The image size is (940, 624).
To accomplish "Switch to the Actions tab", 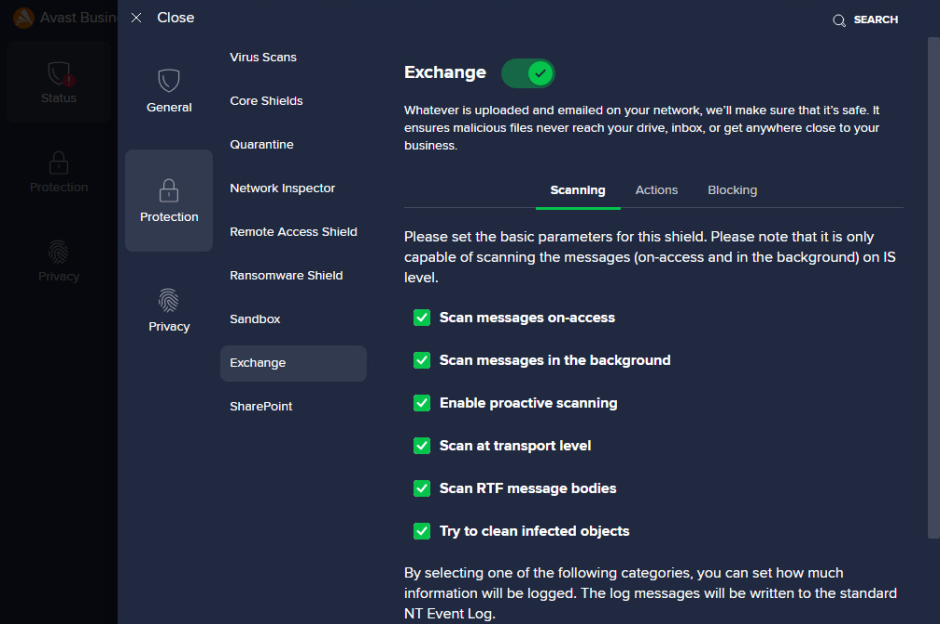I will [x=656, y=190].
